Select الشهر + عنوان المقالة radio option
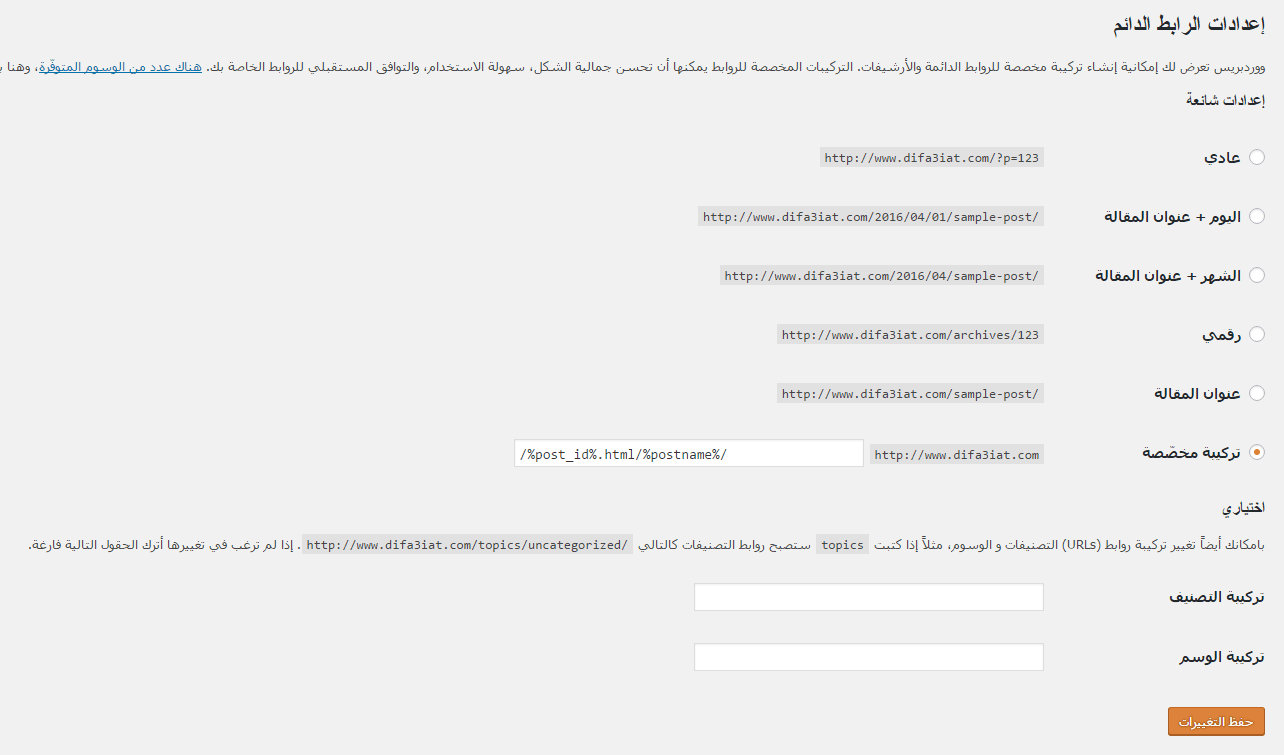The height and width of the screenshot is (755, 1284). [1257, 275]
